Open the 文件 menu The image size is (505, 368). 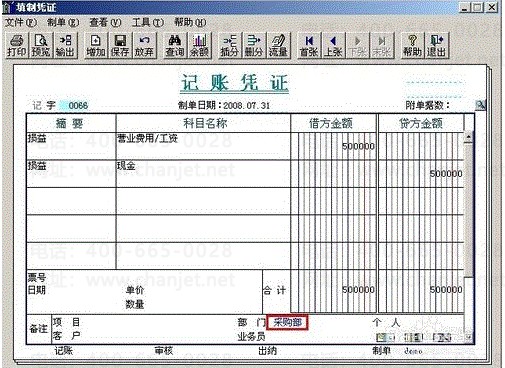pyautogui.click(x=21, y=22)
